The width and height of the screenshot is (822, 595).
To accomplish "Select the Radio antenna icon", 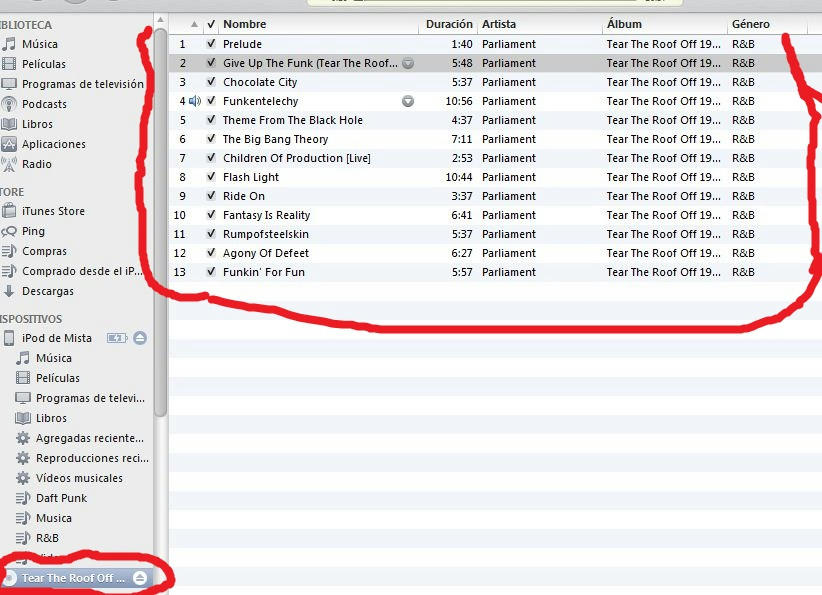I will (9, 164).
